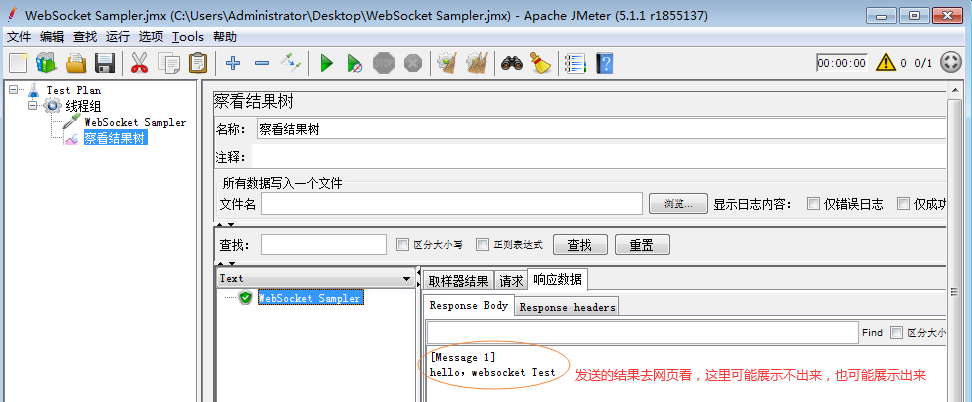972x402 pixels.
Task: Open the 查找 menu
Action: (x=85, y=37)
